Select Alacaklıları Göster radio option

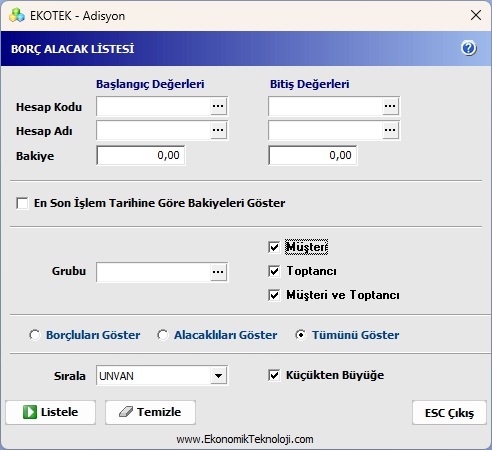tap(163, 335)
